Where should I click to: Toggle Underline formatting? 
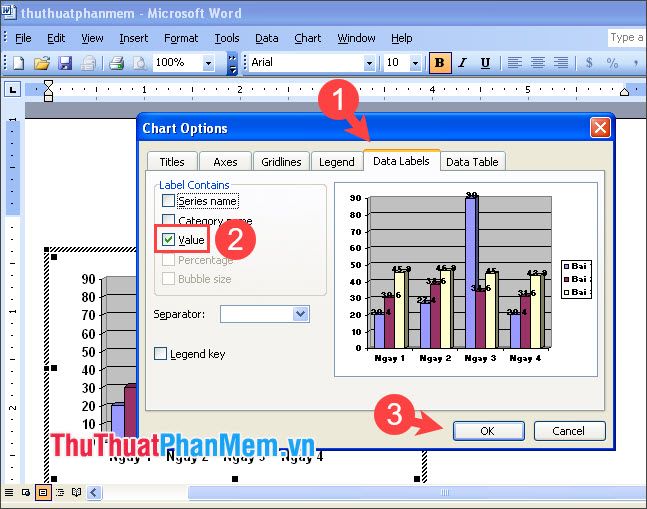tap(485, 63)
